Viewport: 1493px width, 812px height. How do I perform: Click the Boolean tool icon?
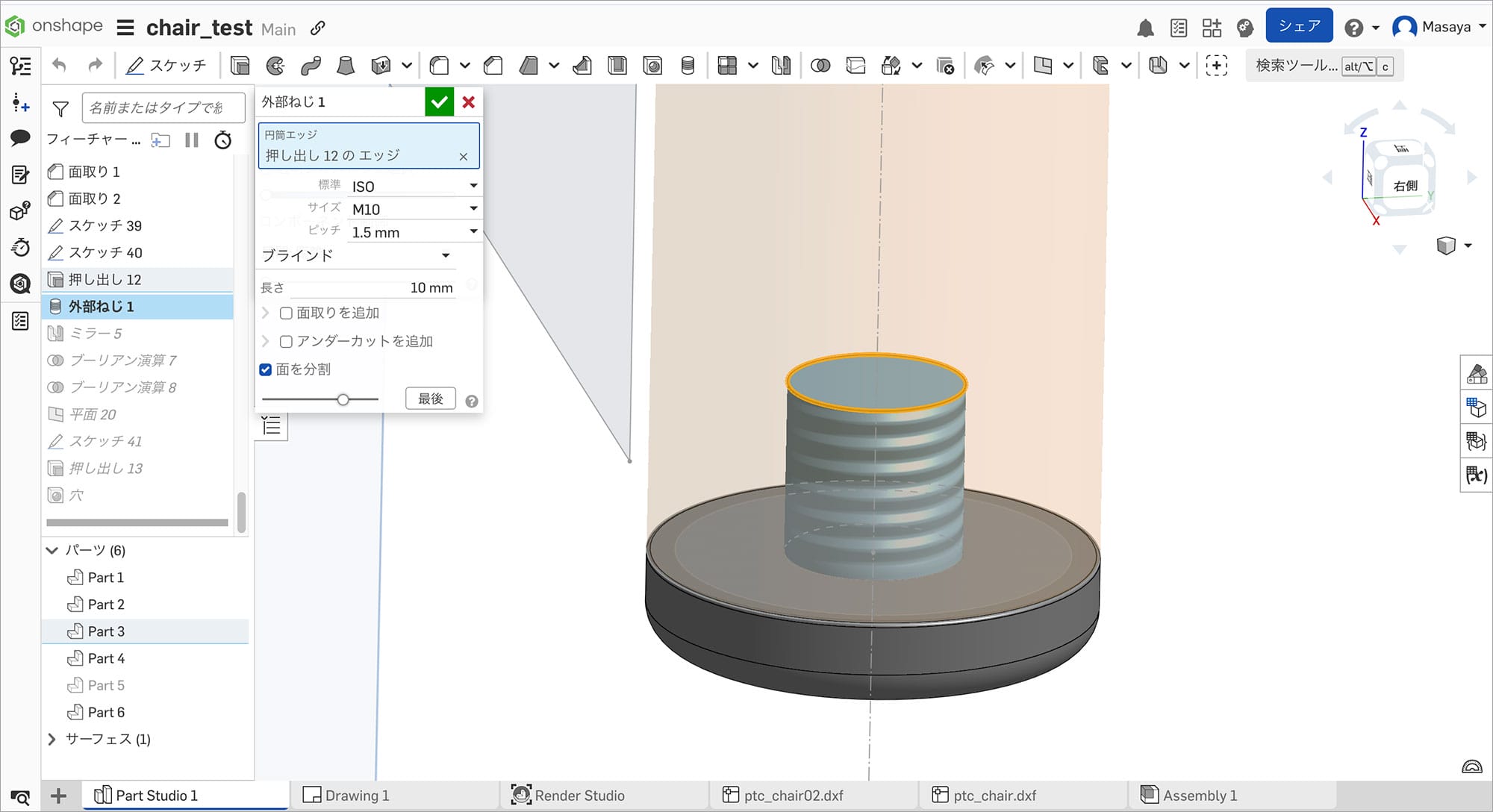[x=820, y=66]
